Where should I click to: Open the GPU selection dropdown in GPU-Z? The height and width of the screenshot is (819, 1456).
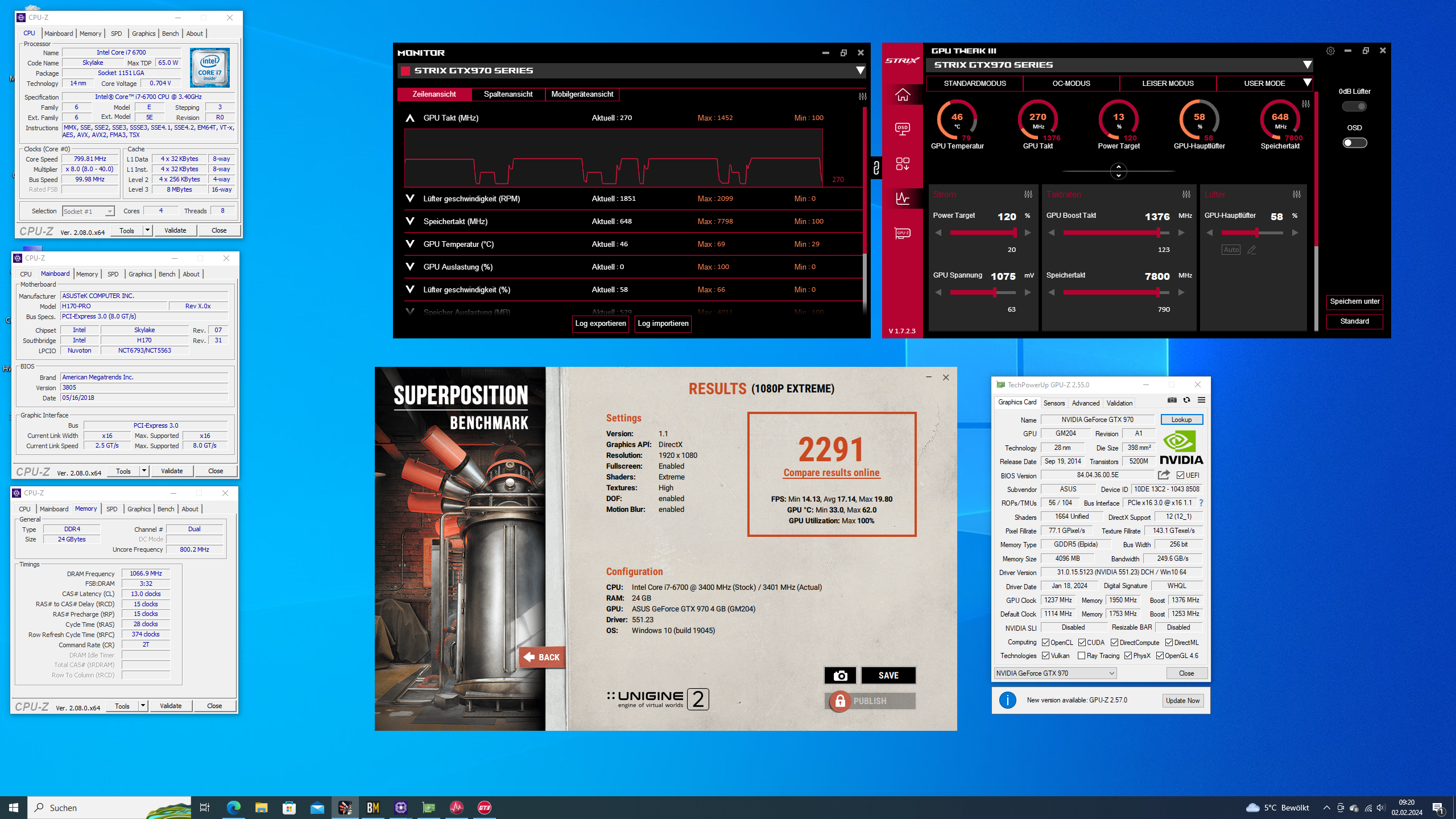tap(1055, 673)
